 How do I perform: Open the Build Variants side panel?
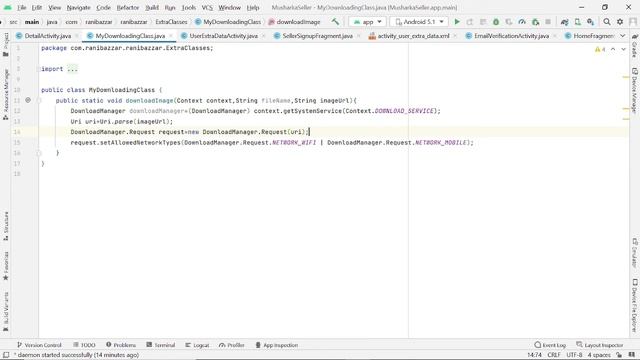point(6,311)
